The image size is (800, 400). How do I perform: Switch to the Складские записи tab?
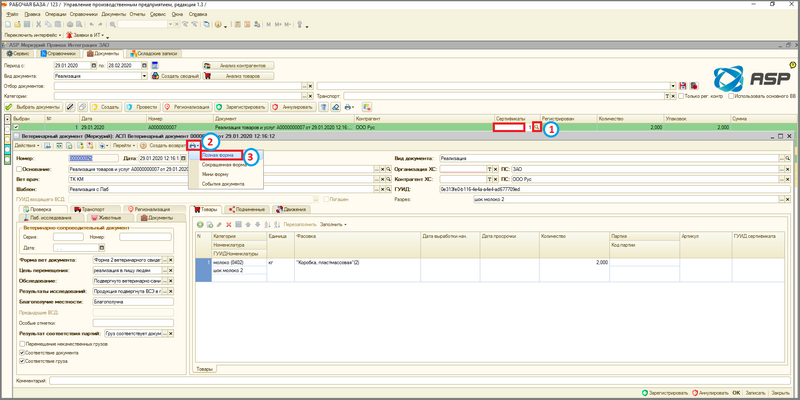point(153,54)
